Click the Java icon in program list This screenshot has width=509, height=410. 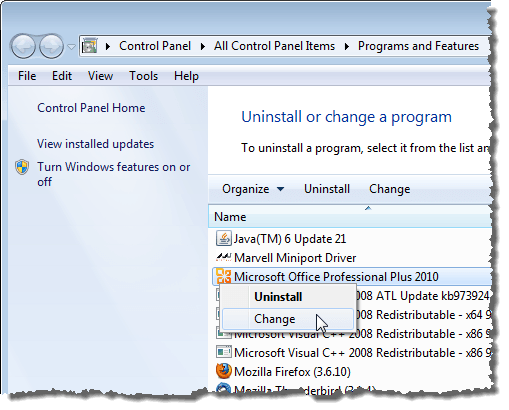click(224, 239)
